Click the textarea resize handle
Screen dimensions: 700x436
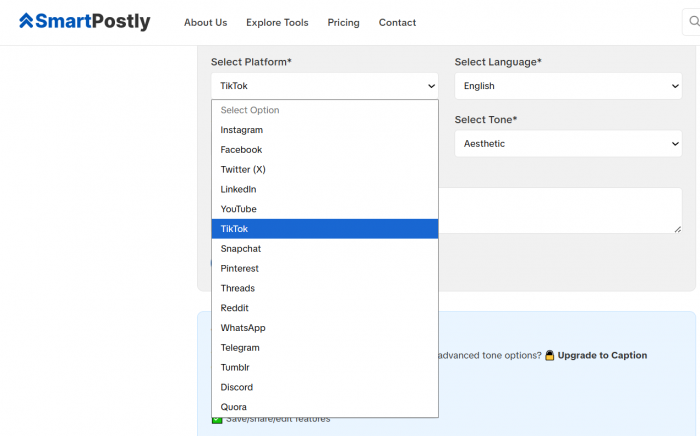click(x=677, y=229)
